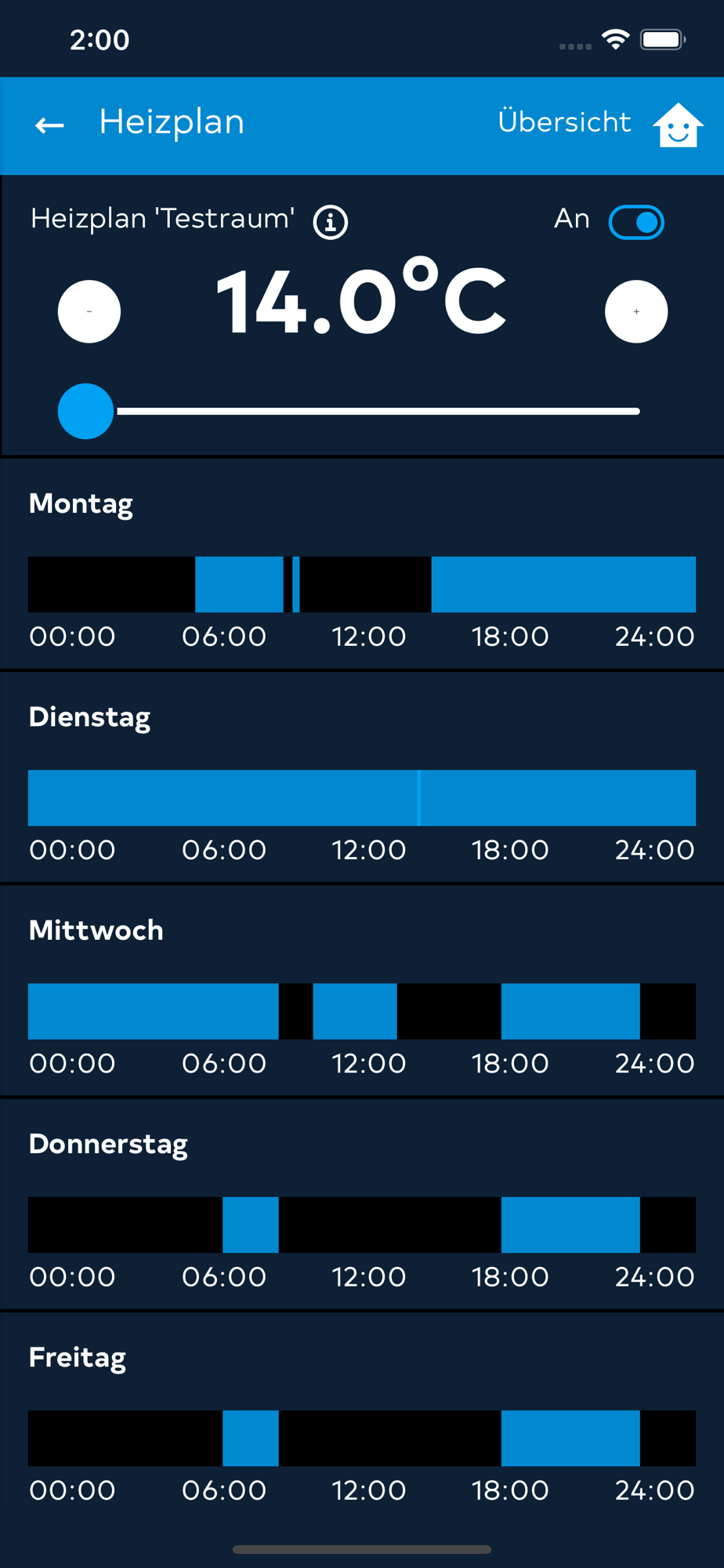Tap the back arrow in the header
The width and height of the screenshot is (724, 1568).
49,125
